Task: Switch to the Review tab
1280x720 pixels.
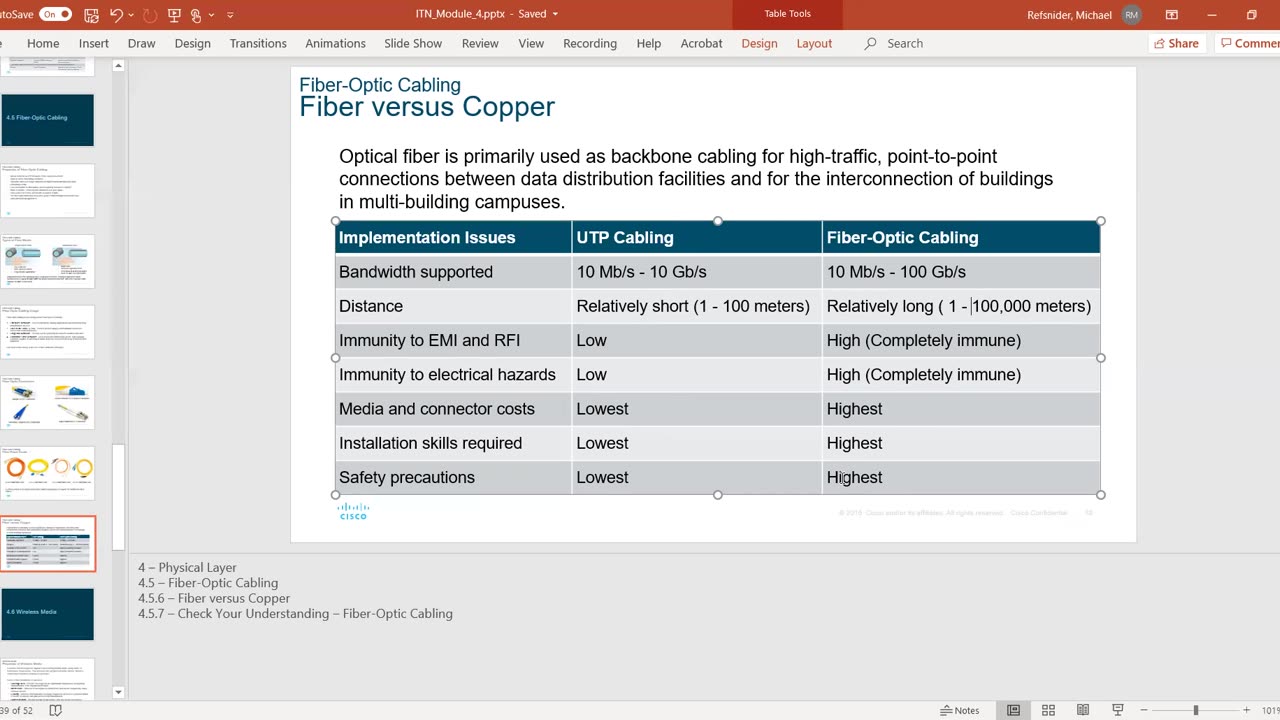Action: point(480,43)
